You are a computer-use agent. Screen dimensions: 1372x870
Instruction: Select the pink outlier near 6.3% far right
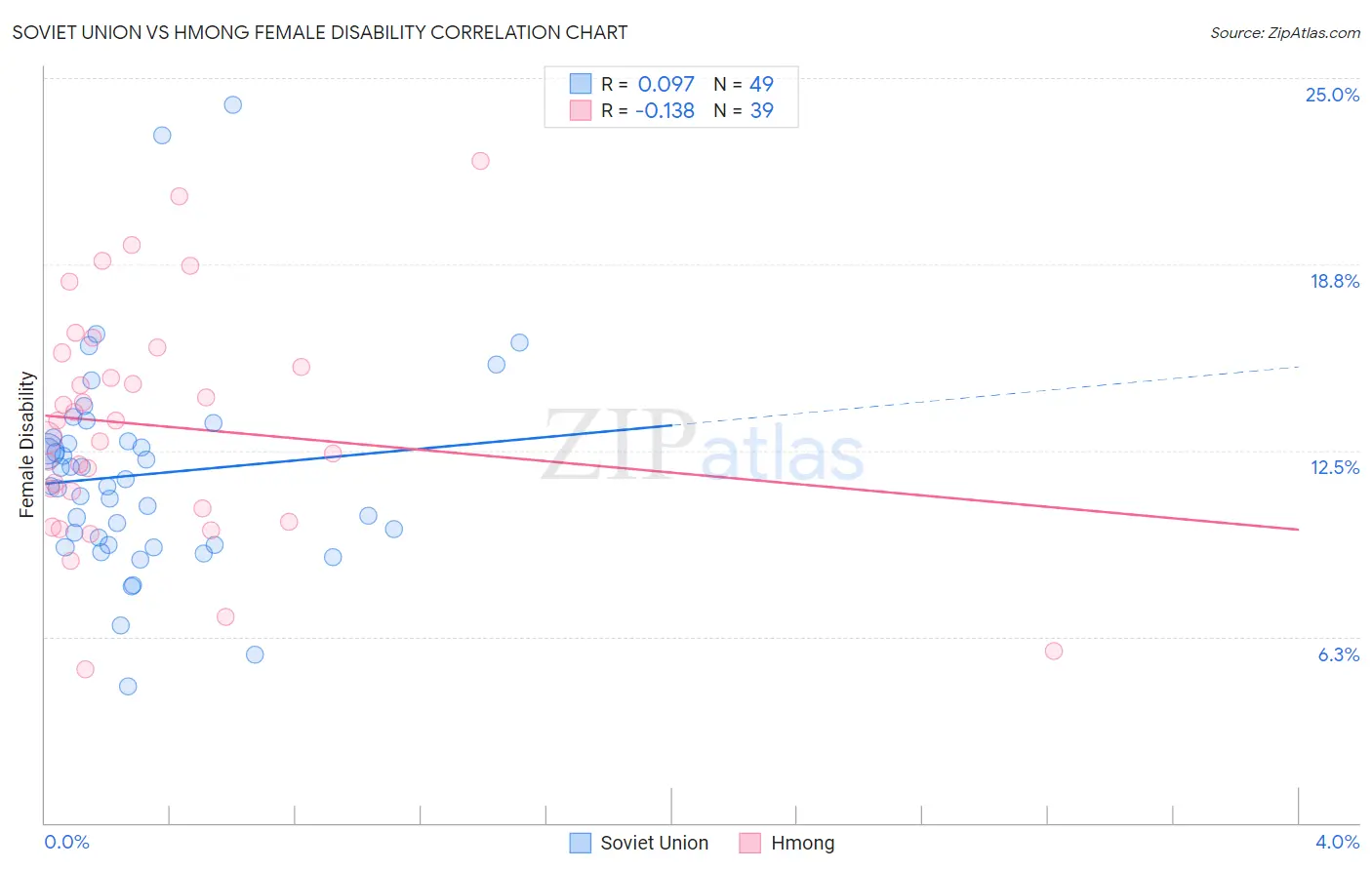click(x=1054, y=651)
